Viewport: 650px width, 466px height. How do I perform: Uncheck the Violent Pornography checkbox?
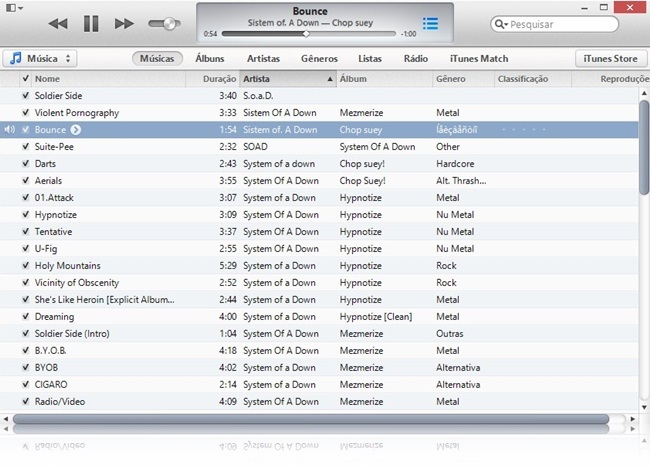click(x=26, y=112)
